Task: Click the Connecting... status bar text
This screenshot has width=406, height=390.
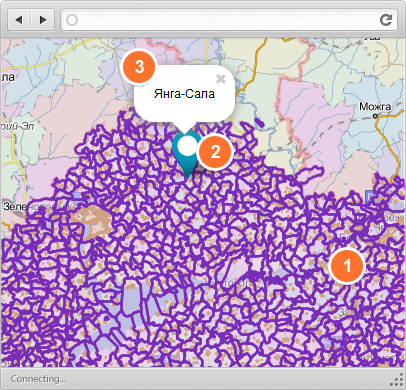Action: (38, 379)
